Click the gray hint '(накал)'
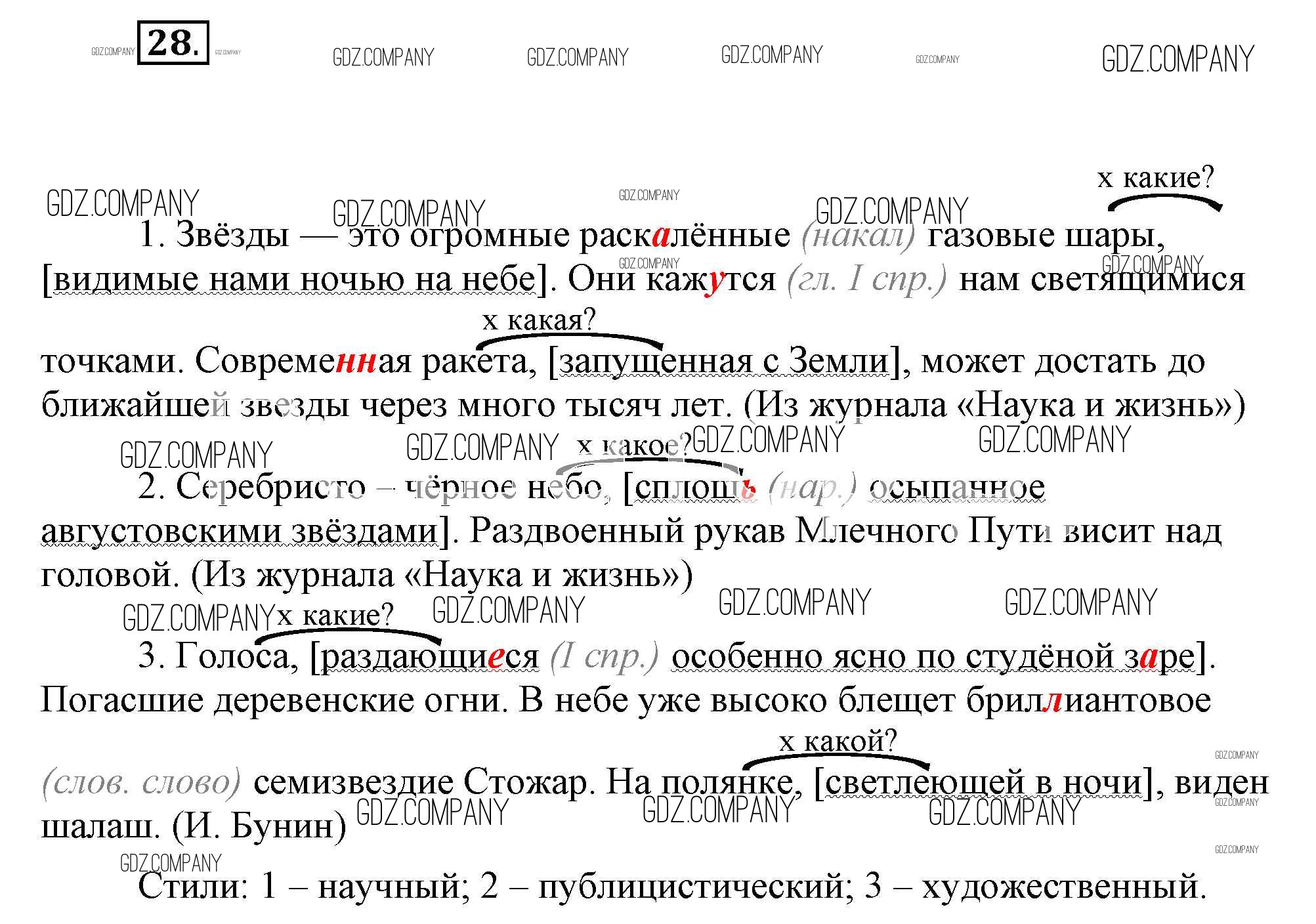 (859, 236)
